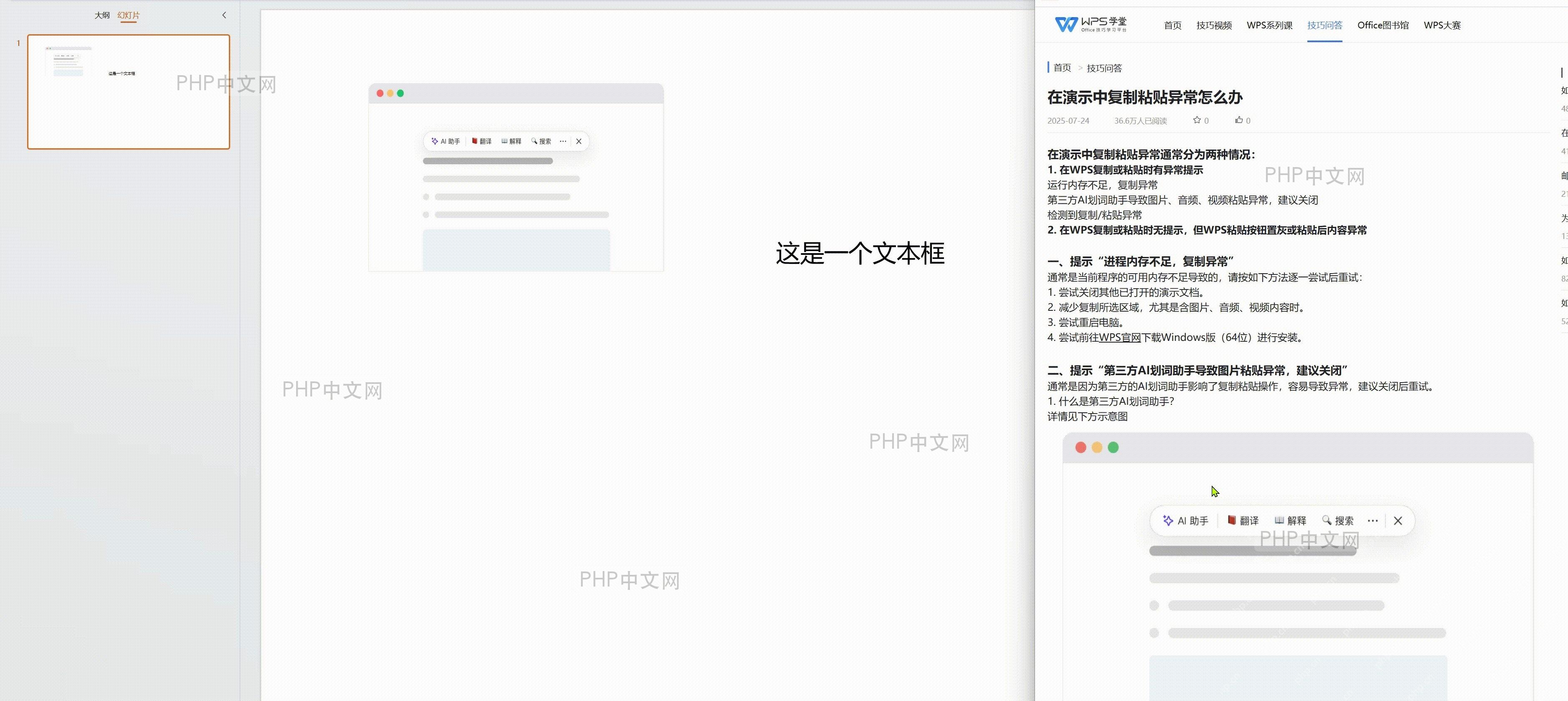This screenshot has height=701, width=1568.
Task: Open the 技巧问答 navigation item
Action: pos(1324,25)
